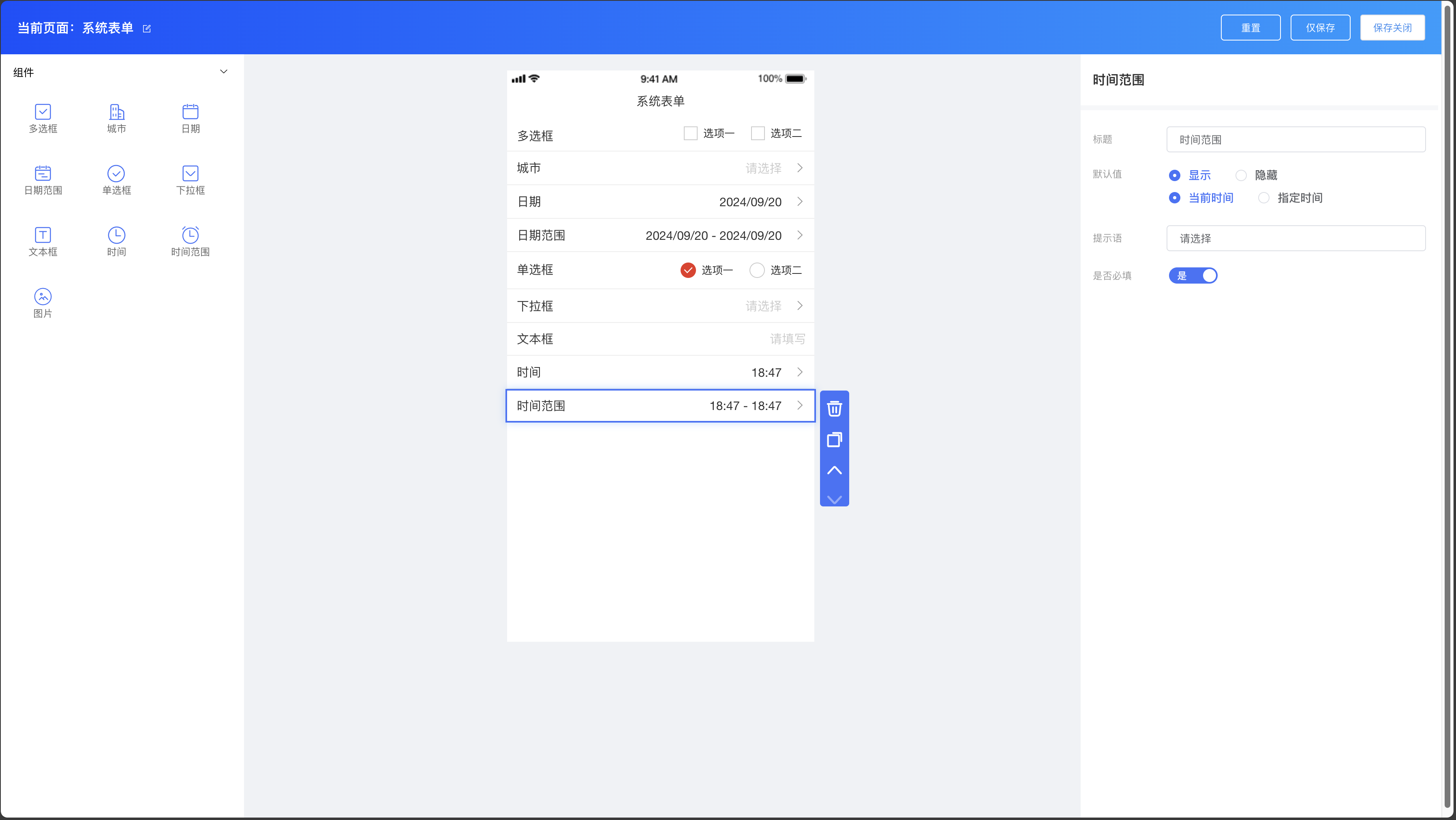Select the 日期范围 calendar component icon

coord(43,173)
